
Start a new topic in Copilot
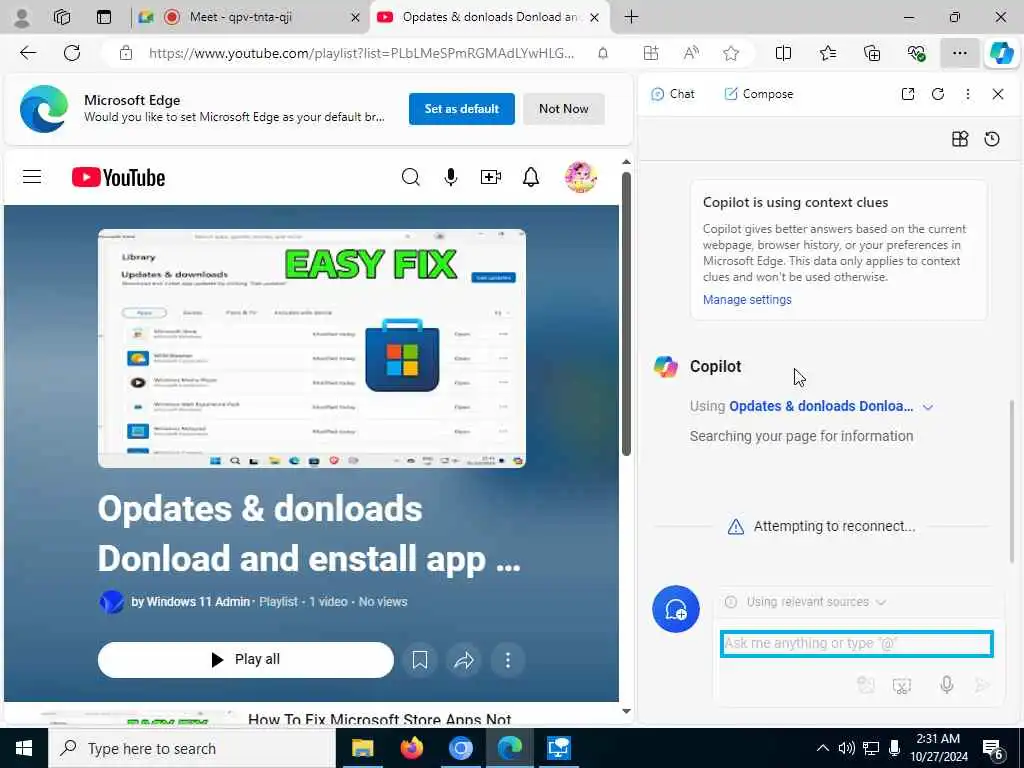click(x=676, y=609)
